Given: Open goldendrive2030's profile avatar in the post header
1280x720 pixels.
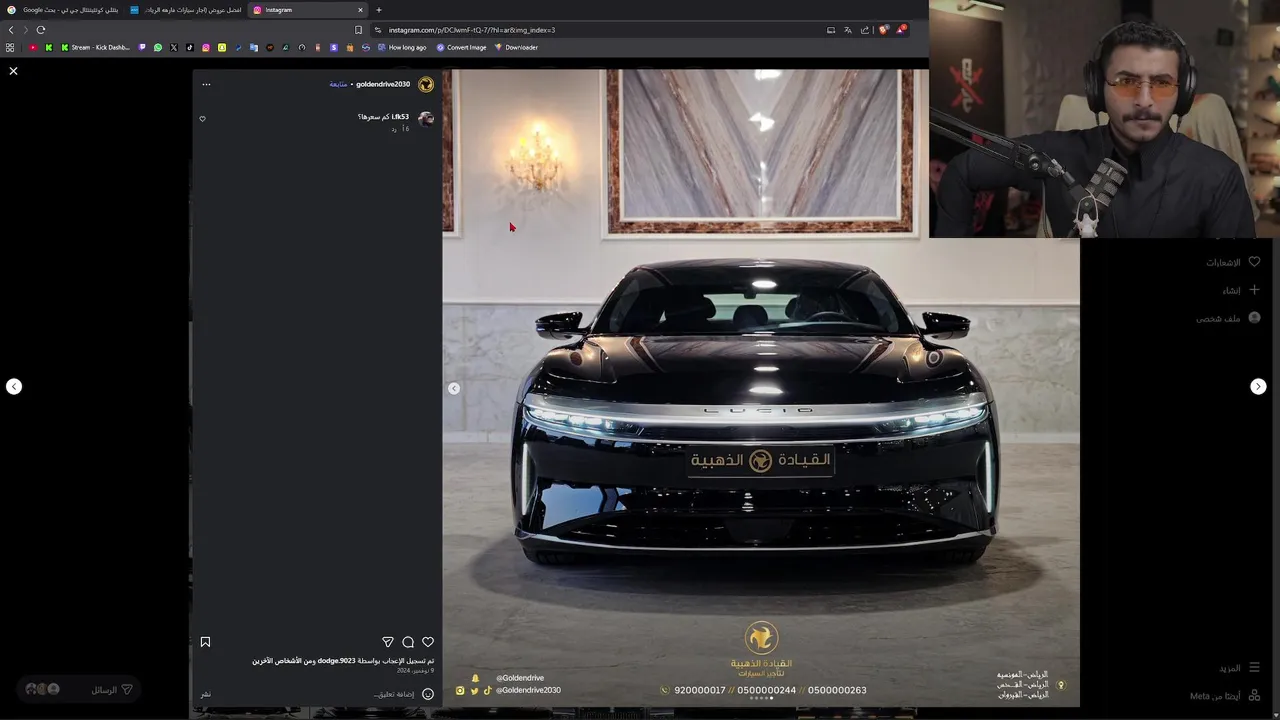Looking at the screenshot, I should click(426, 84).
